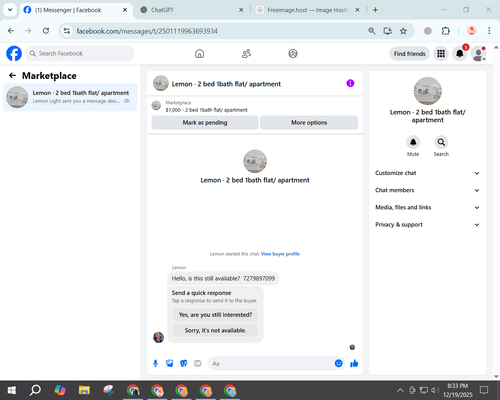Open the volume control in system tray

tap(435, 390)
